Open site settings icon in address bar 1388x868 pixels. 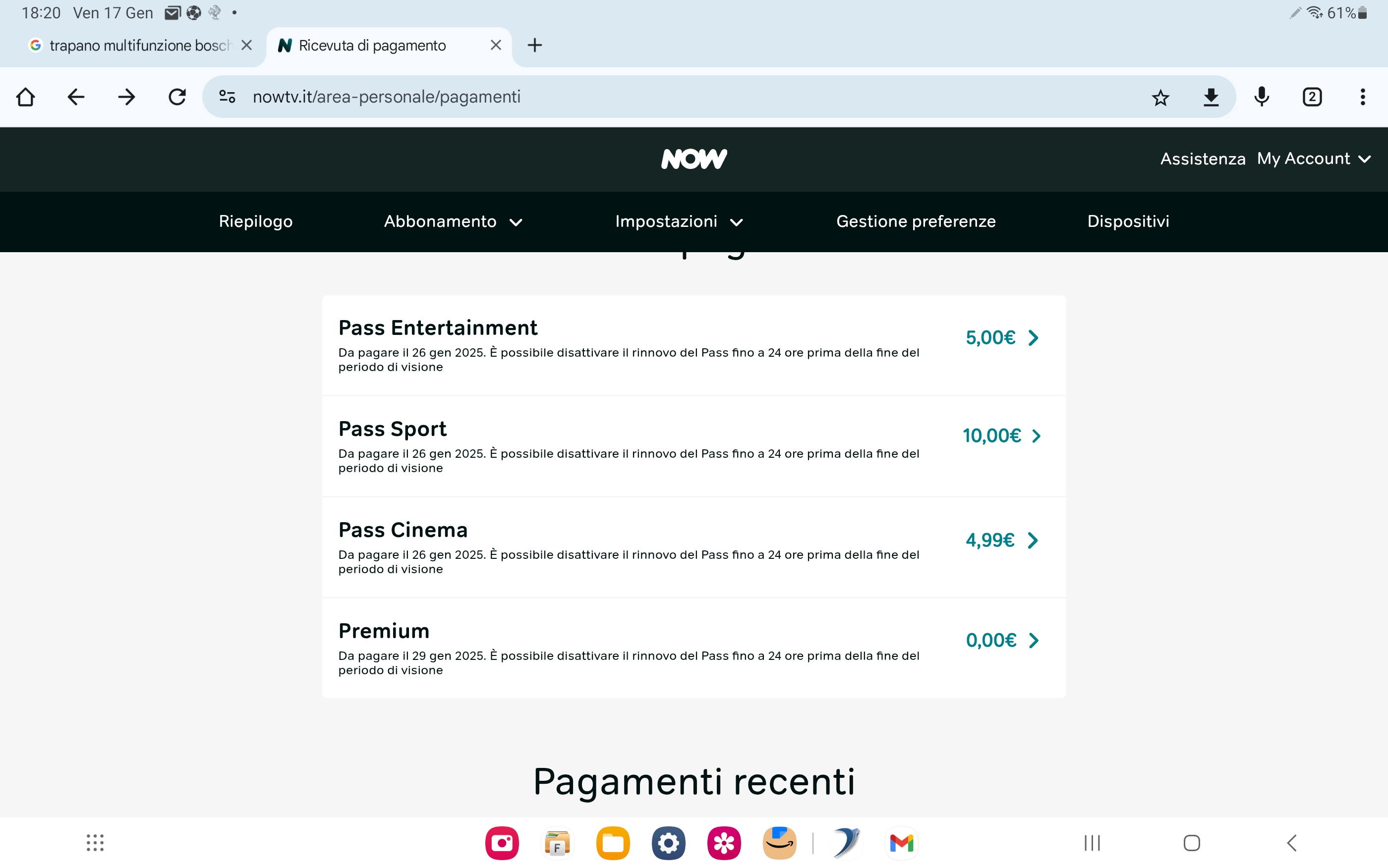point(228,97)
